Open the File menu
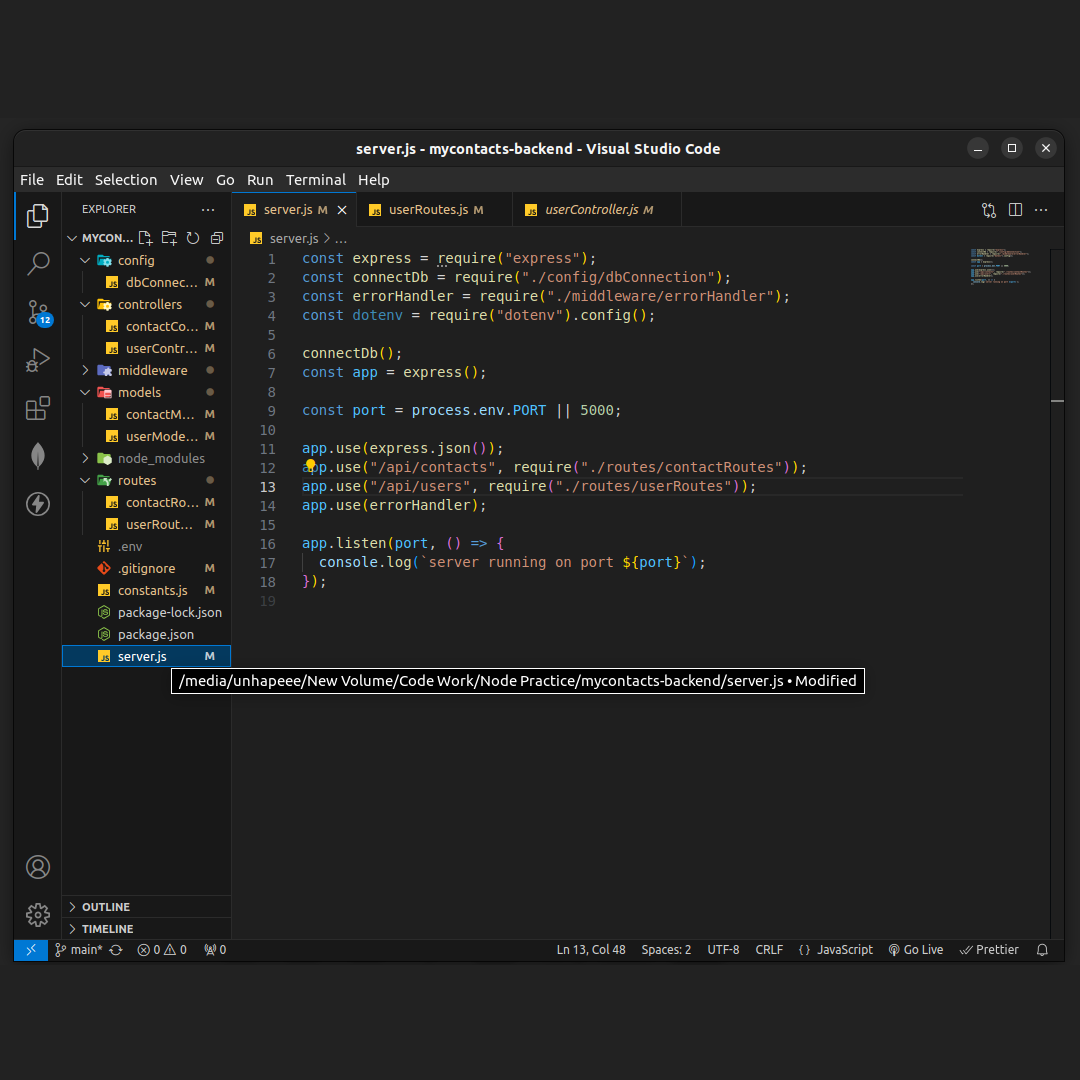The width and height of the screenshot is (1080, 1080). pos(32,180)
